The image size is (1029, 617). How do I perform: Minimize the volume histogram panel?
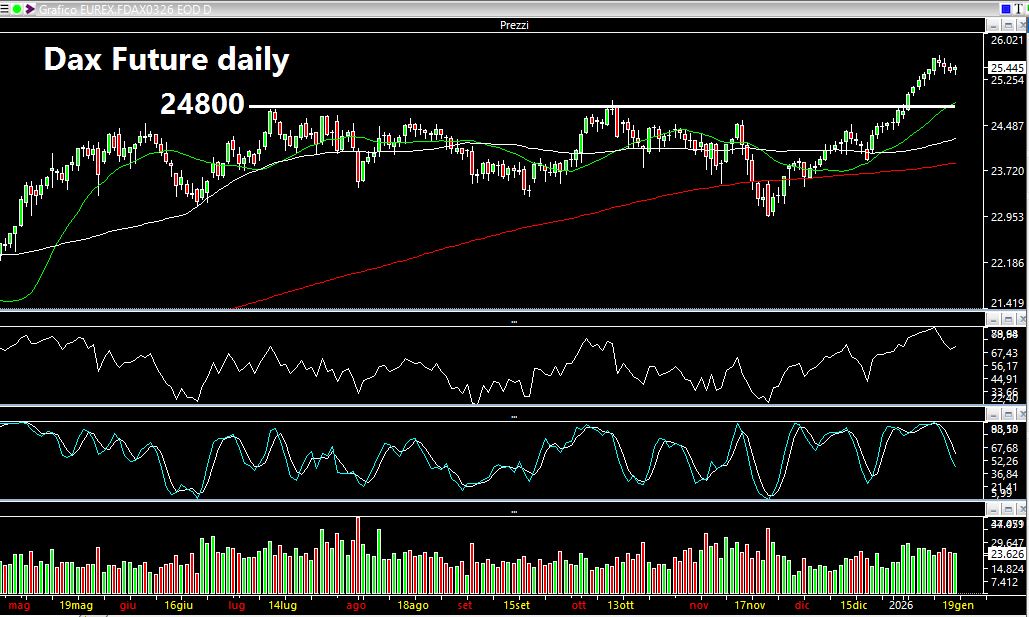994,509
